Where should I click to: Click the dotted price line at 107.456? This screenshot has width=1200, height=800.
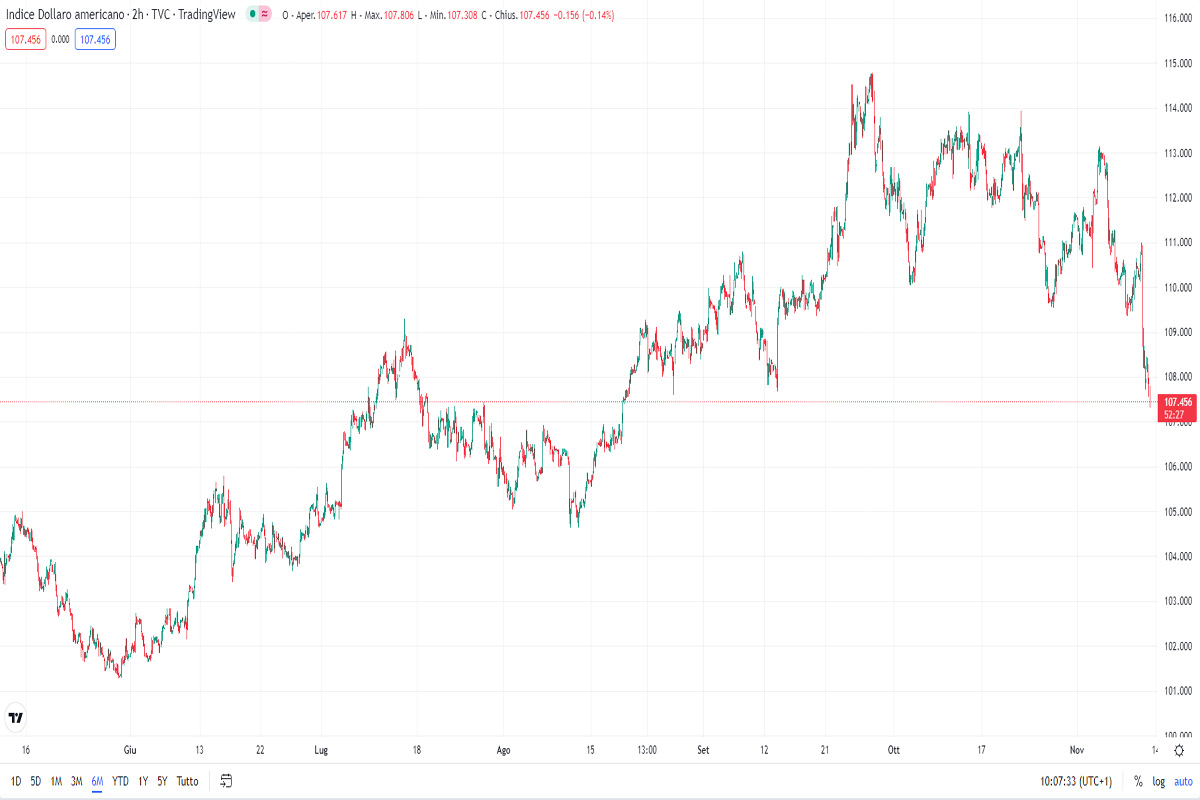point(600,400)
